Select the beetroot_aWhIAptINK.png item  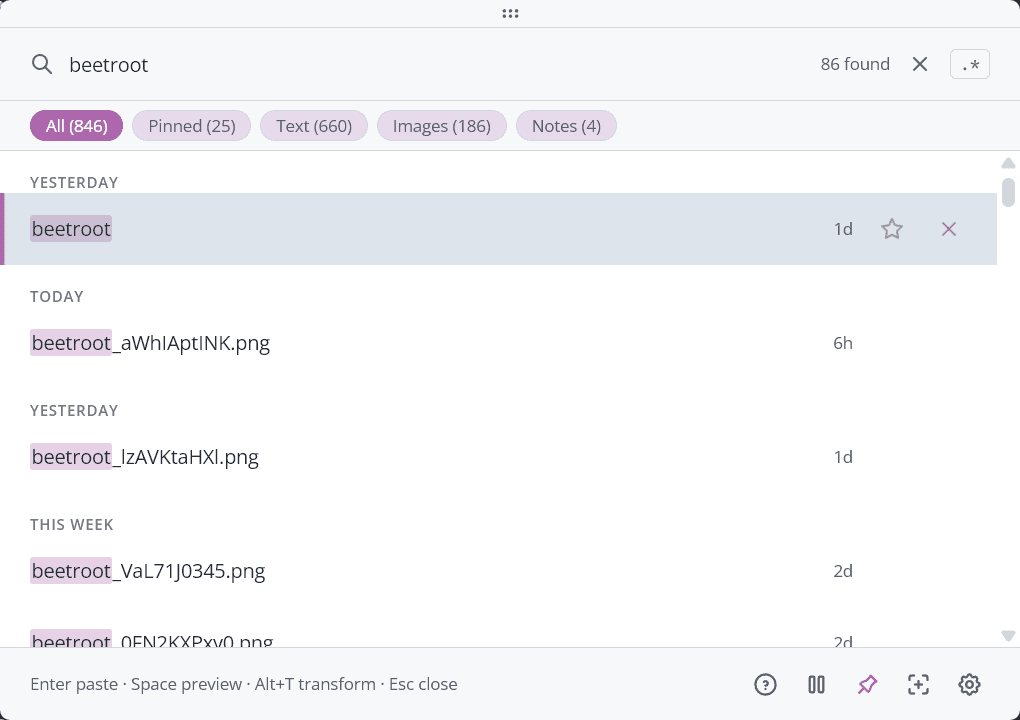(x=150, y=343)
